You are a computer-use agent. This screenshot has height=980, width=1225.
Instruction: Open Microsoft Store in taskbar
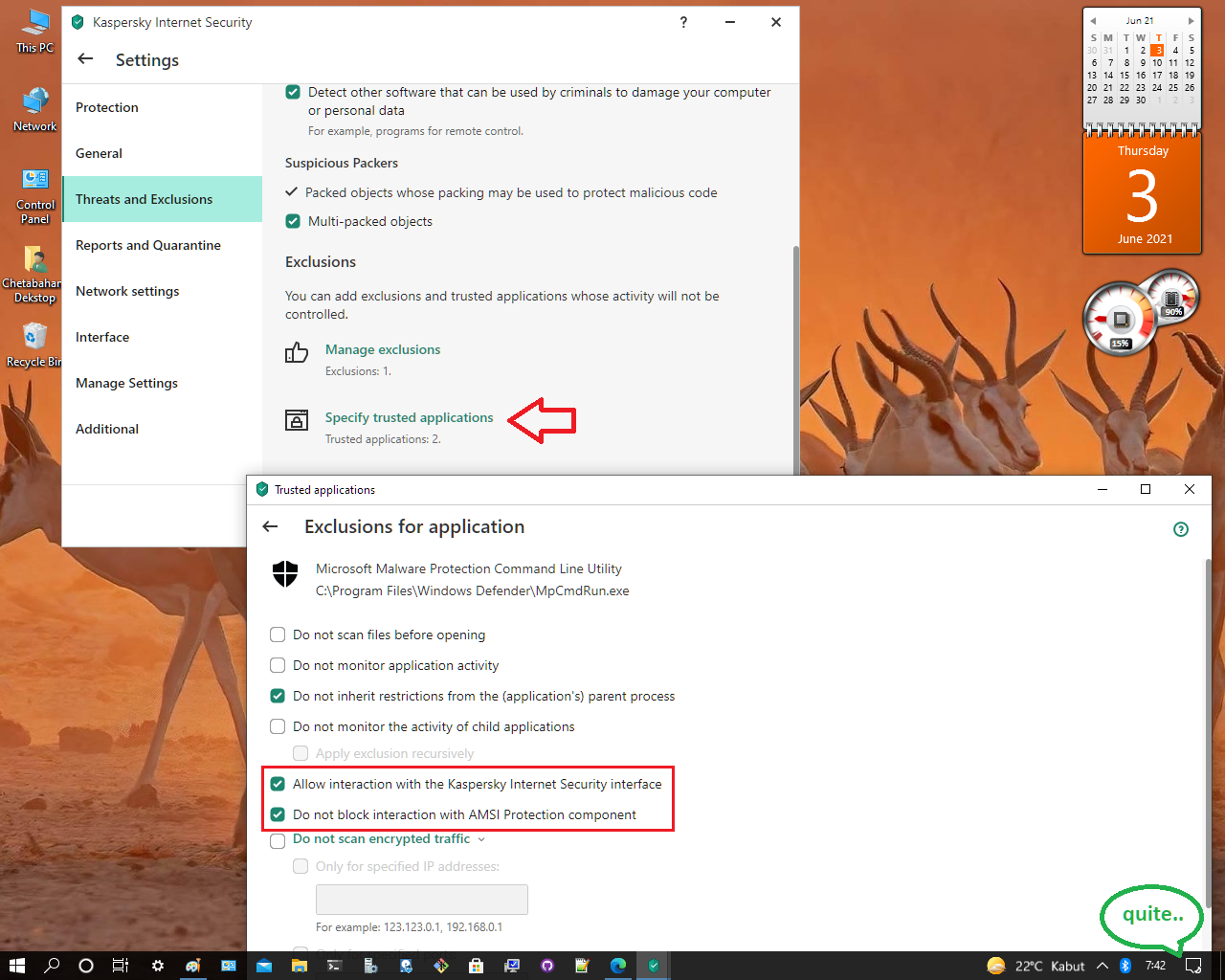[476, 966]
